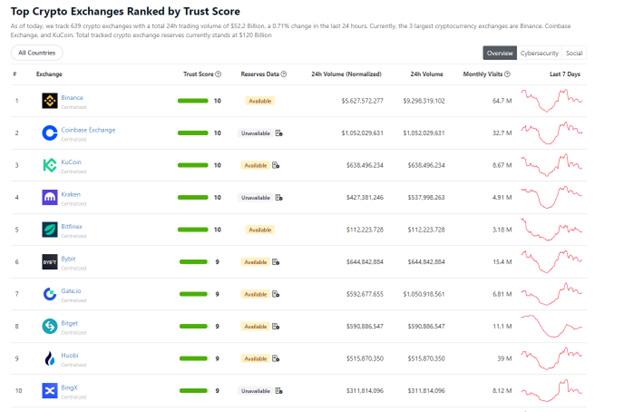View Bitget last 7 days sparkline chart

552,326
